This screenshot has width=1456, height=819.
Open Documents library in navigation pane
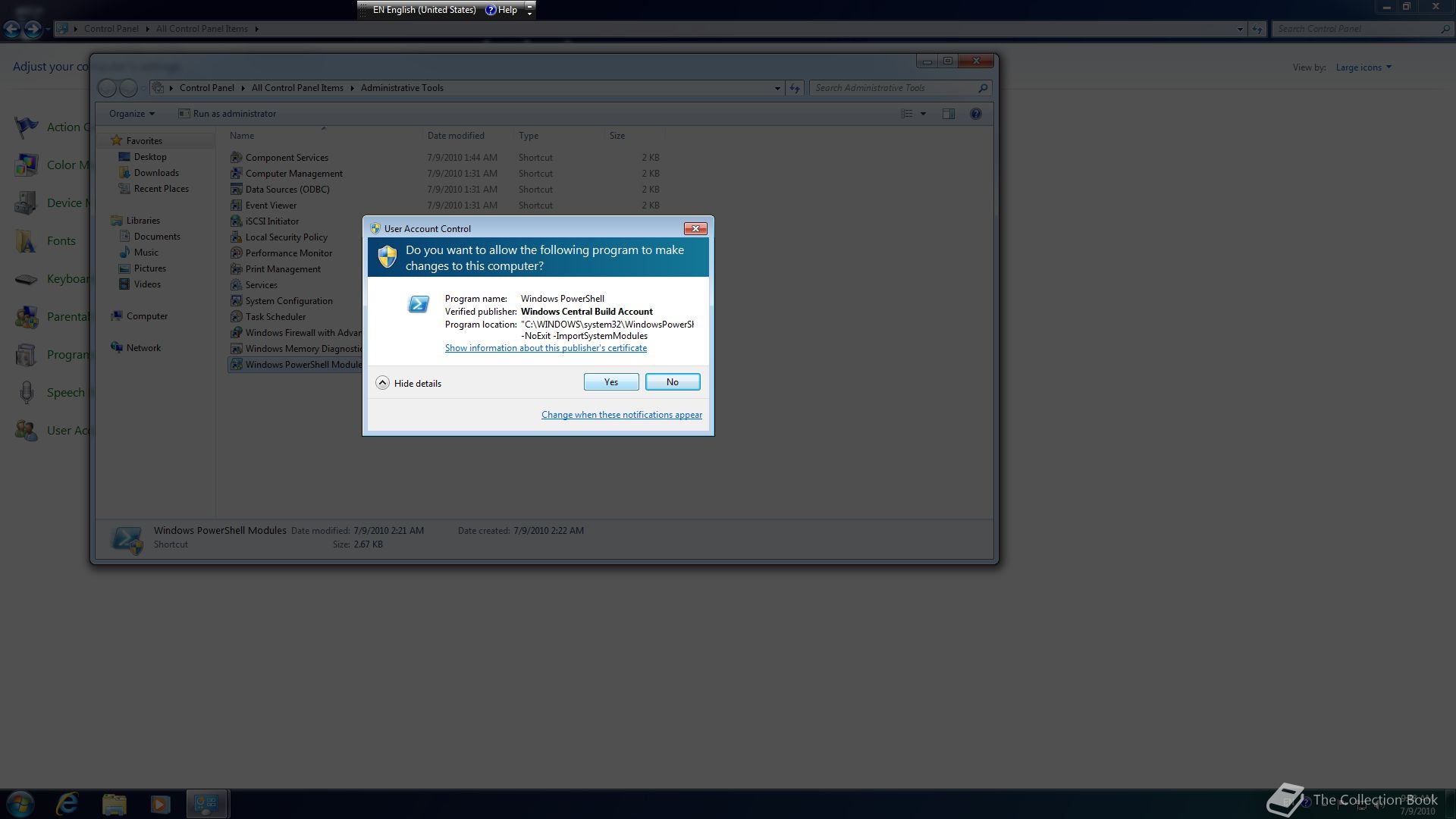[157, 237]
